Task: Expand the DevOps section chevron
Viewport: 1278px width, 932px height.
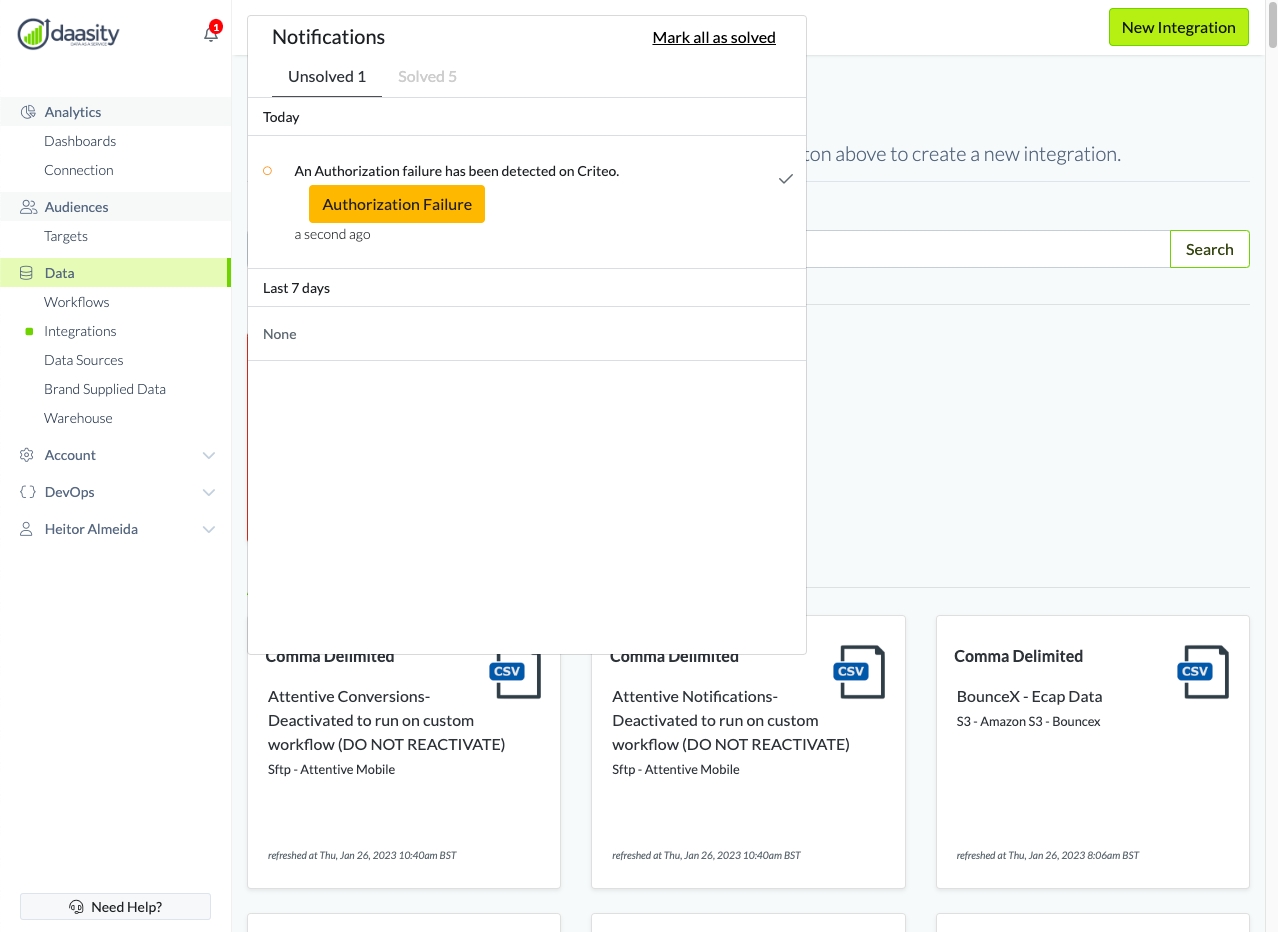Action: 209,492
